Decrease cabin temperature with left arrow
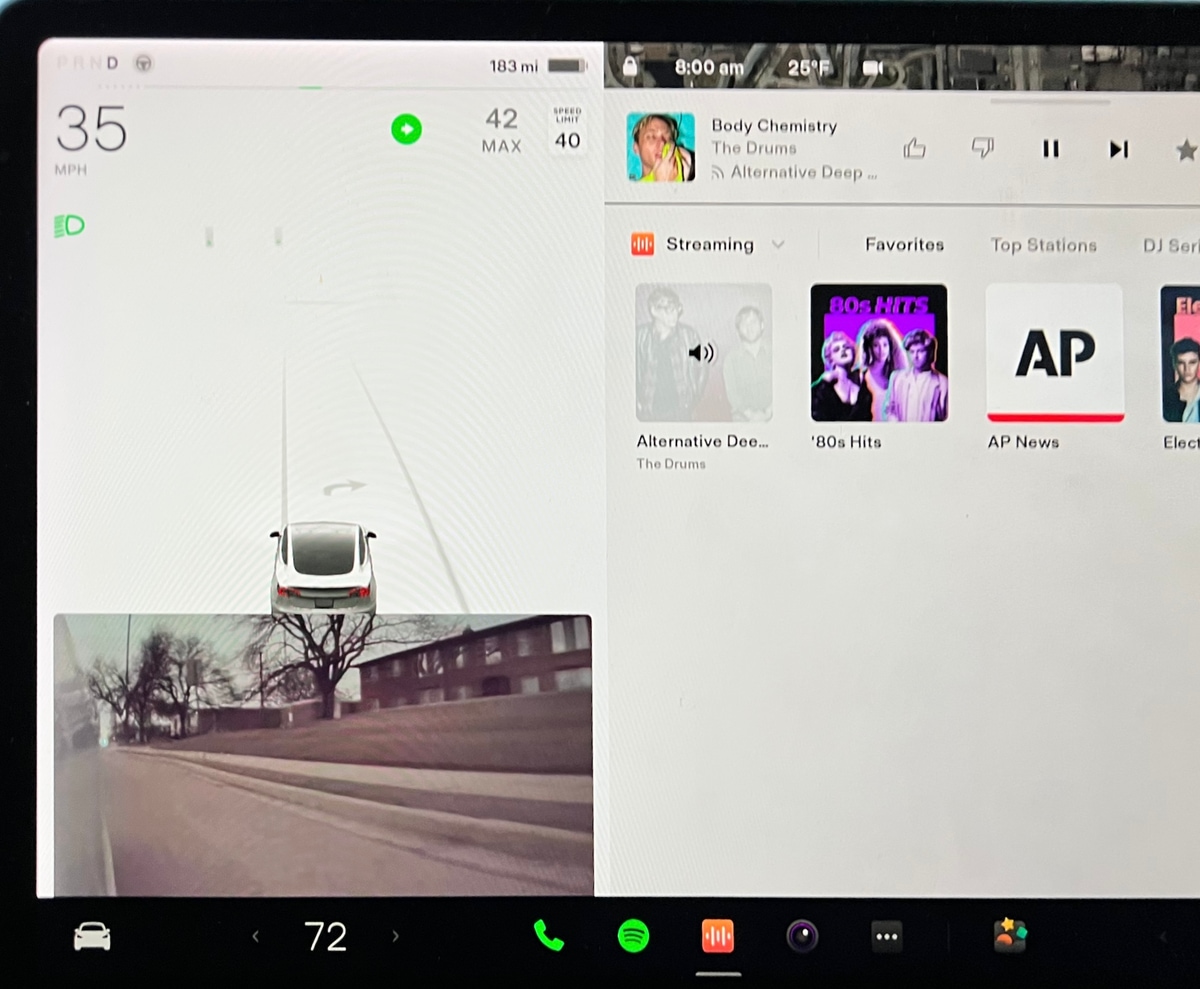This screenshot has height=989, width=1200. [255, 937]
